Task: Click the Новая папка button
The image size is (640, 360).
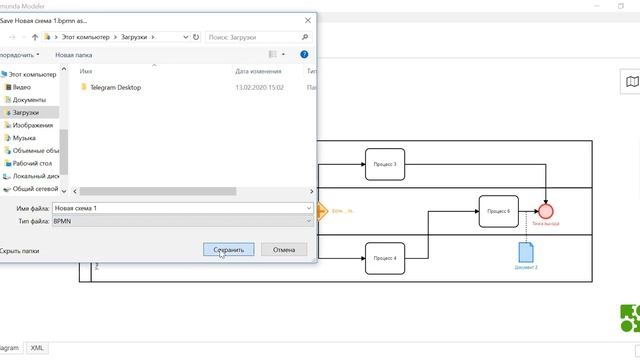Action: click(73, 55)
